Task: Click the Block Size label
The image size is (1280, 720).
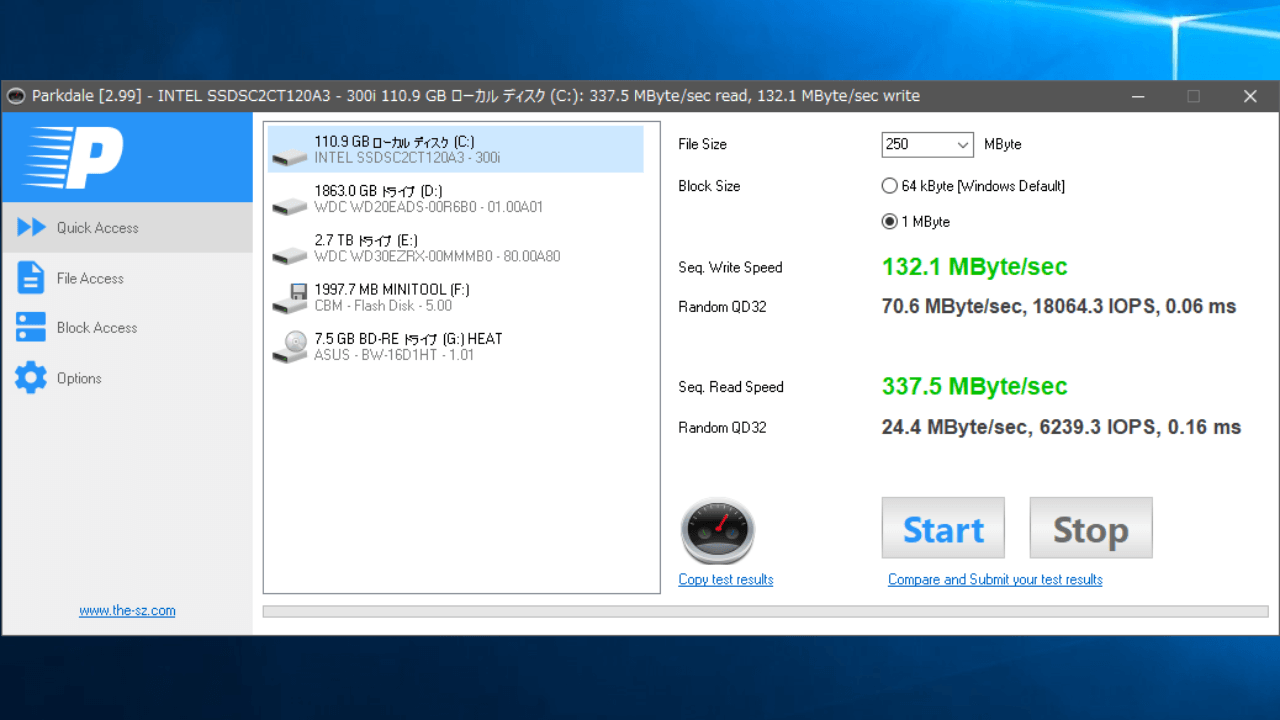Action: pos(708,186)
